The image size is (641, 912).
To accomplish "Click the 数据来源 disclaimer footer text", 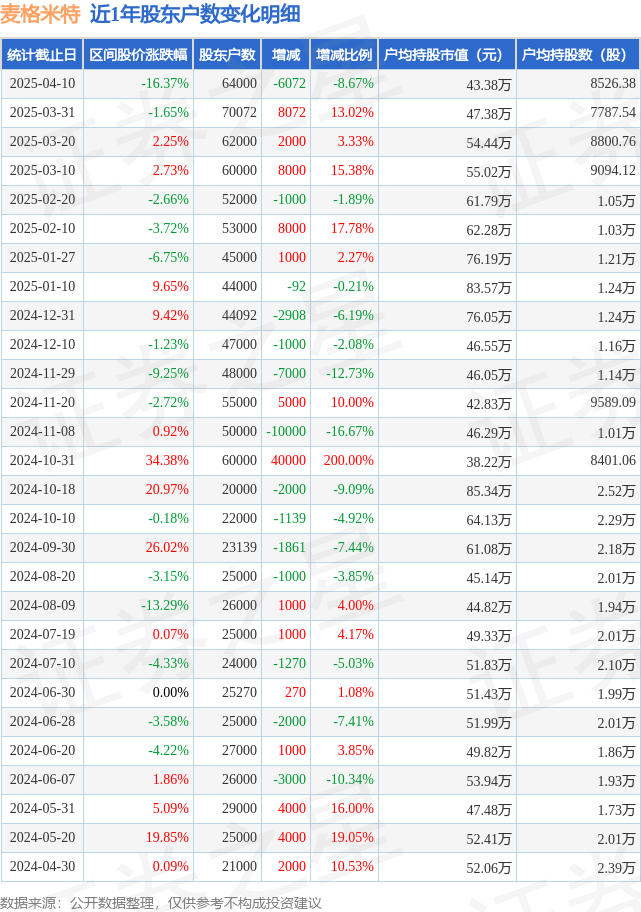I will coord(161,903).
